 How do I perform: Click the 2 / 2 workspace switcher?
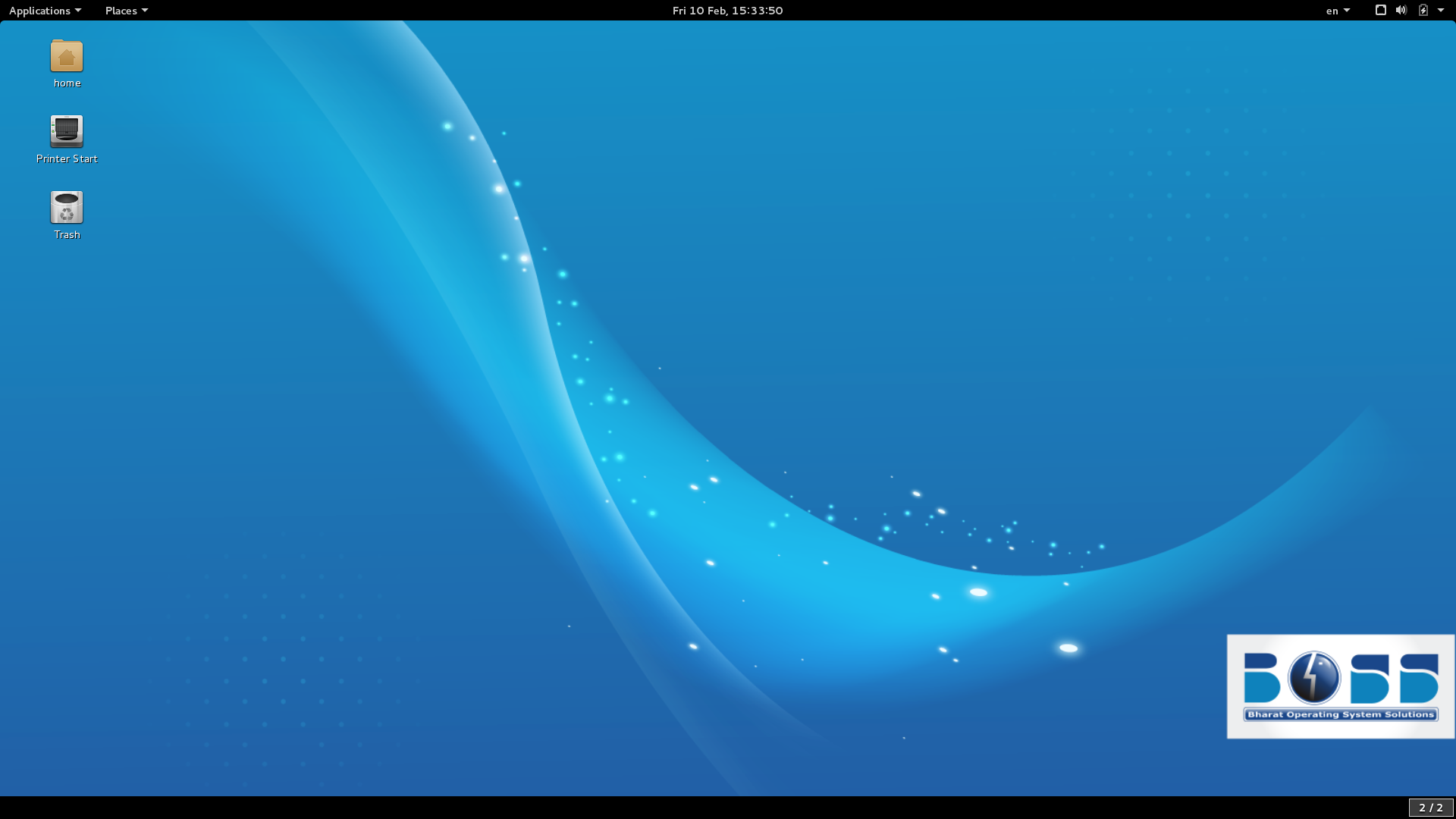click(1430, 808)
